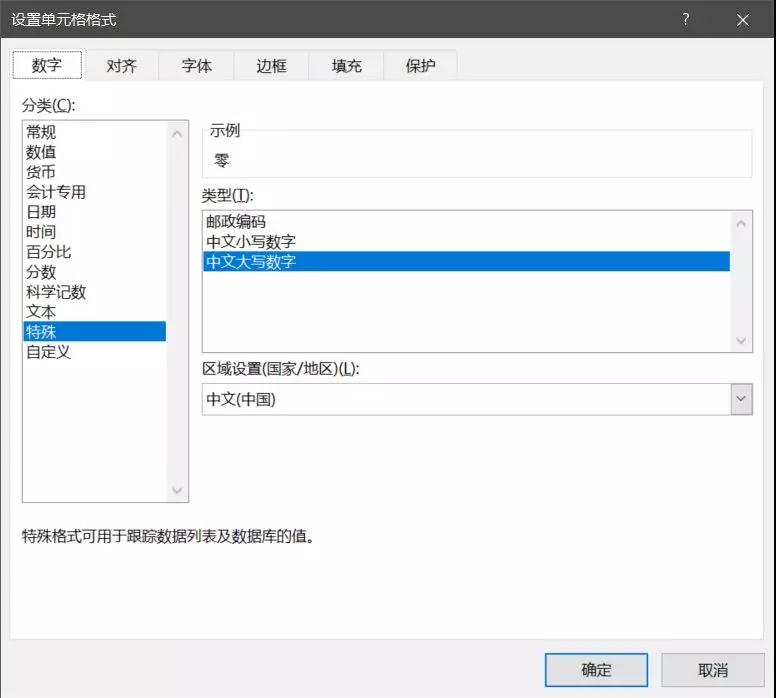This screenshot has height=698, width=776.
Task: Cancel with the 取消 button
Action: 713,670
